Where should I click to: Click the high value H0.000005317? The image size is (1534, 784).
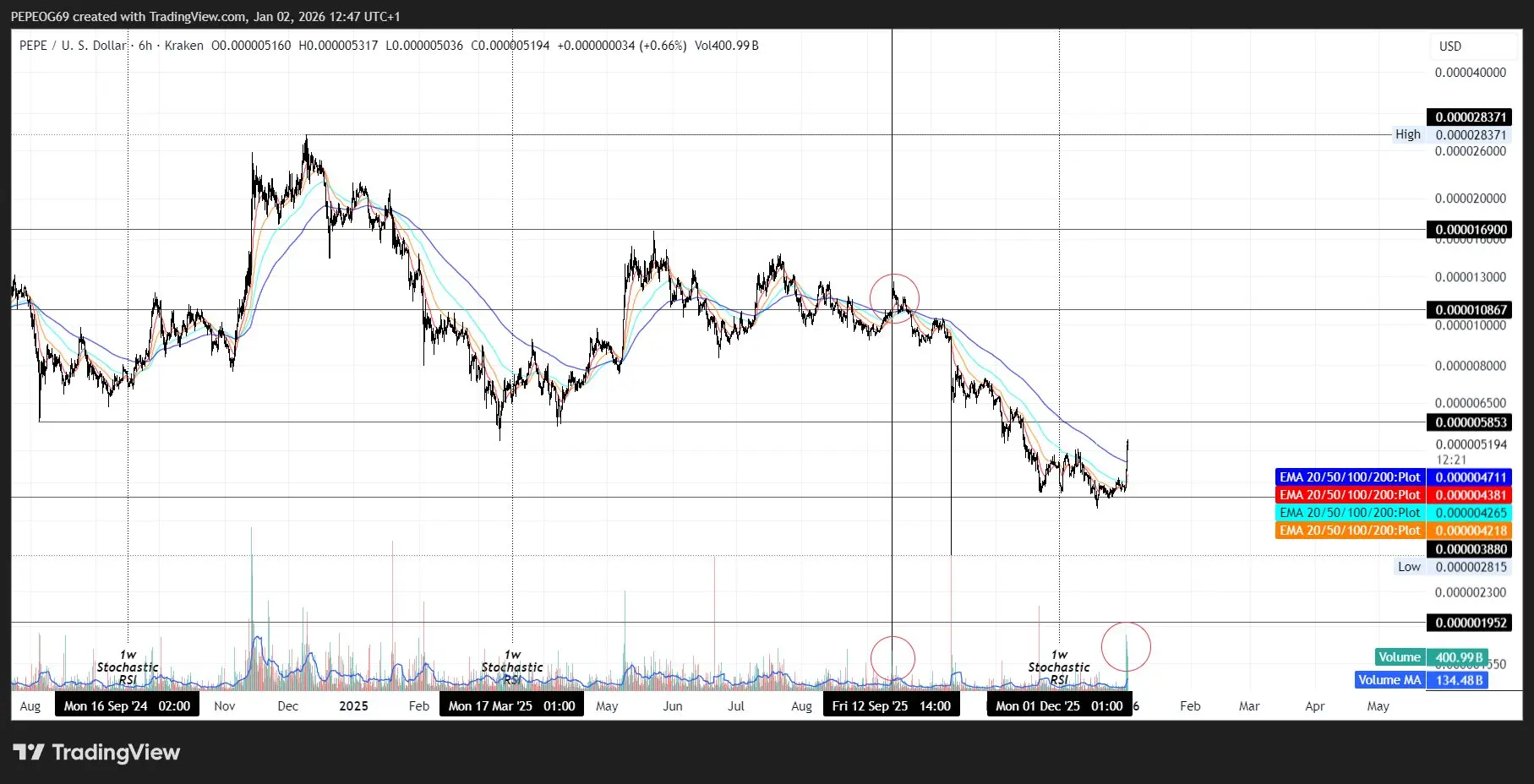[338, 46]
